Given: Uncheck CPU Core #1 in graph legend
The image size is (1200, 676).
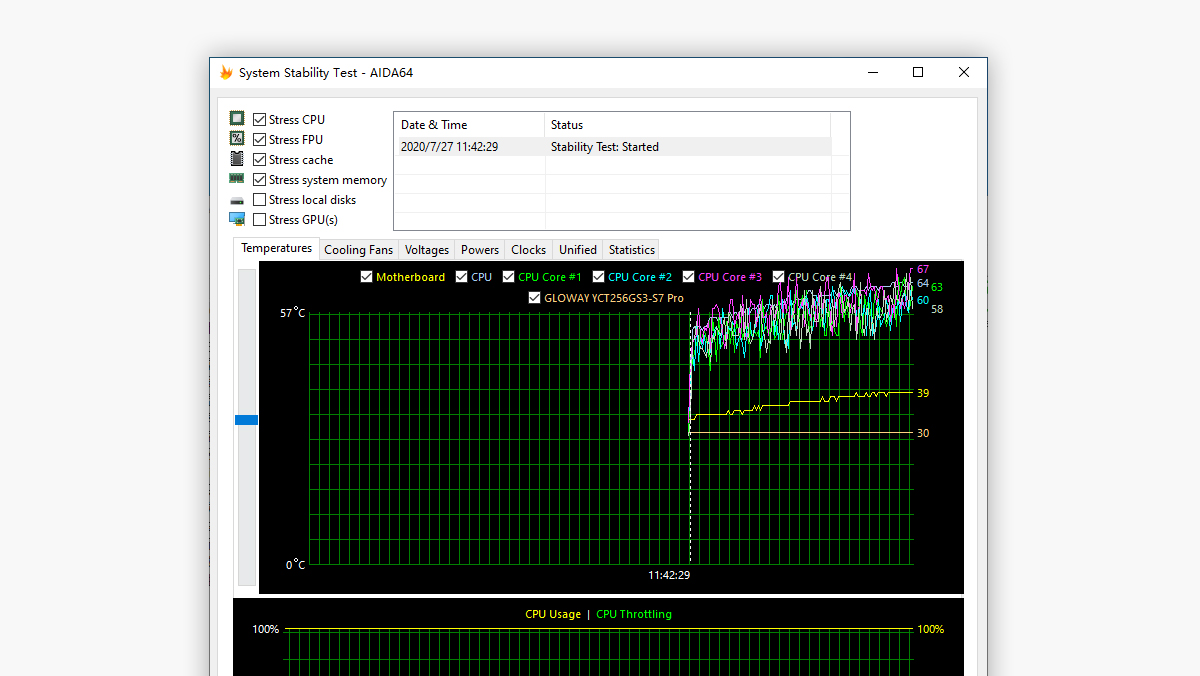Looking at the screenshot, I should click(x=509, y=277).
